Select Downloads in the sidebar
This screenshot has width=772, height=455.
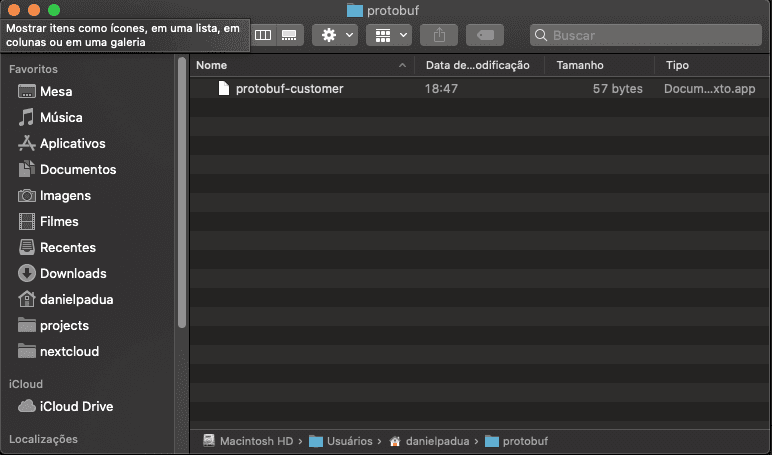coord(72,274)
